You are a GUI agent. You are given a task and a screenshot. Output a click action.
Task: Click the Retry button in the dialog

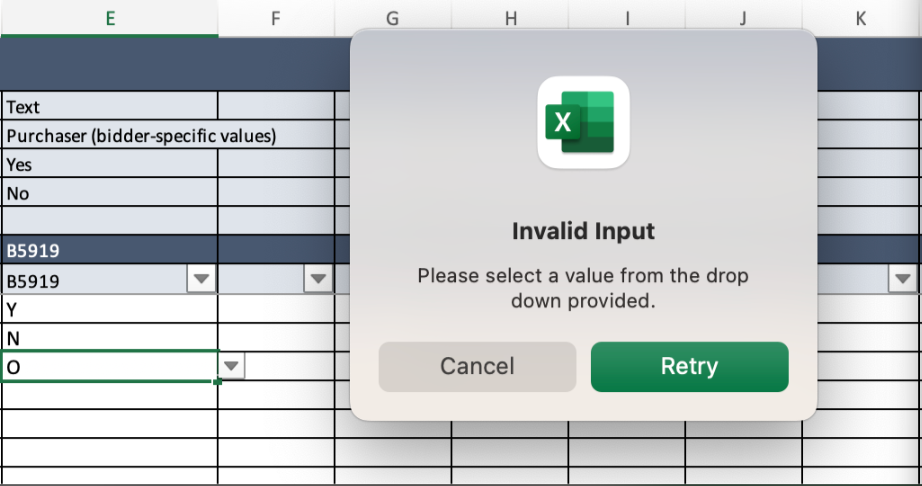(x=689, y=367)
